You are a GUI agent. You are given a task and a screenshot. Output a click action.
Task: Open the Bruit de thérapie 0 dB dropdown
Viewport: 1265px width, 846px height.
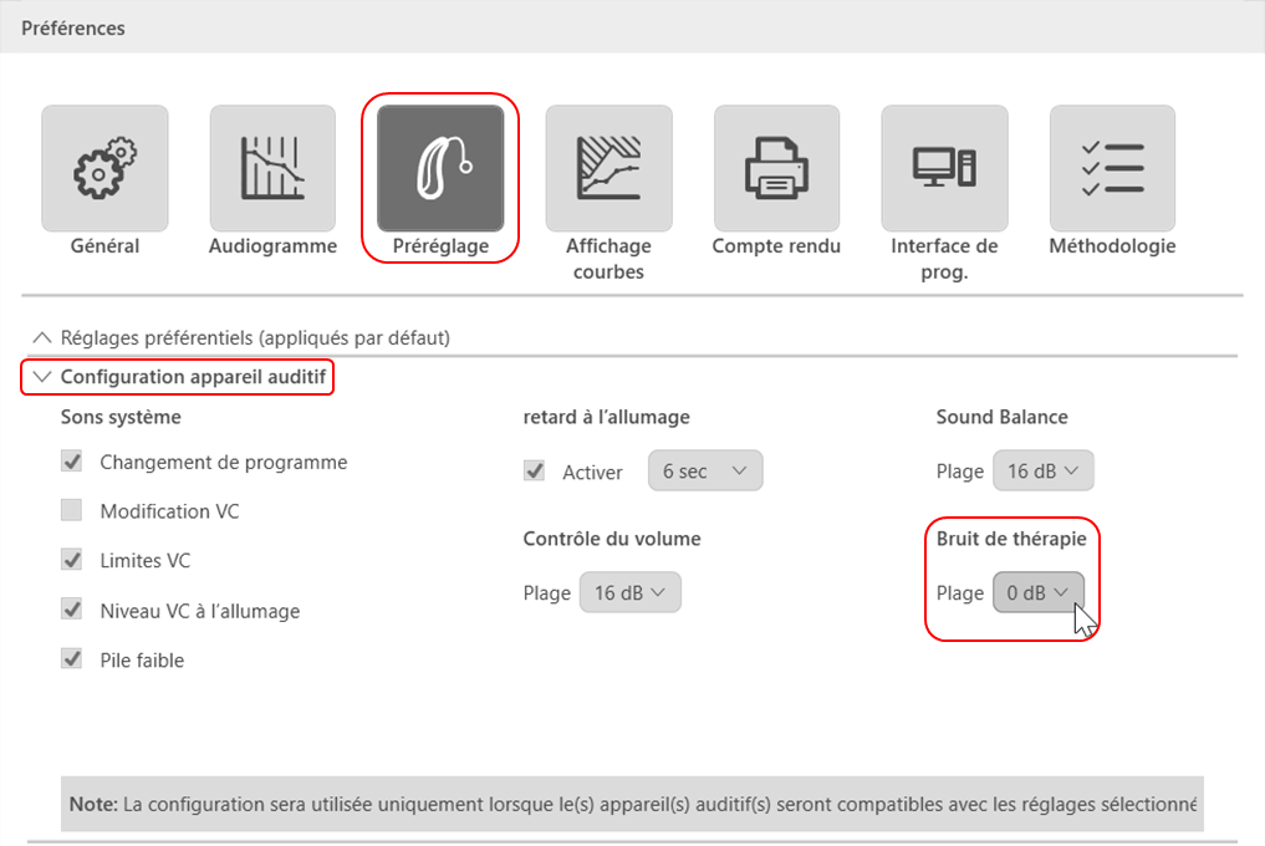point(1037,592)
